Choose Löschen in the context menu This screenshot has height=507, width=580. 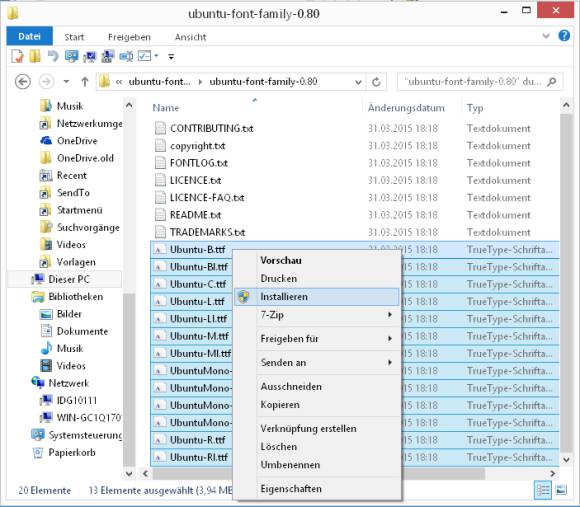(x=317, y=447)
